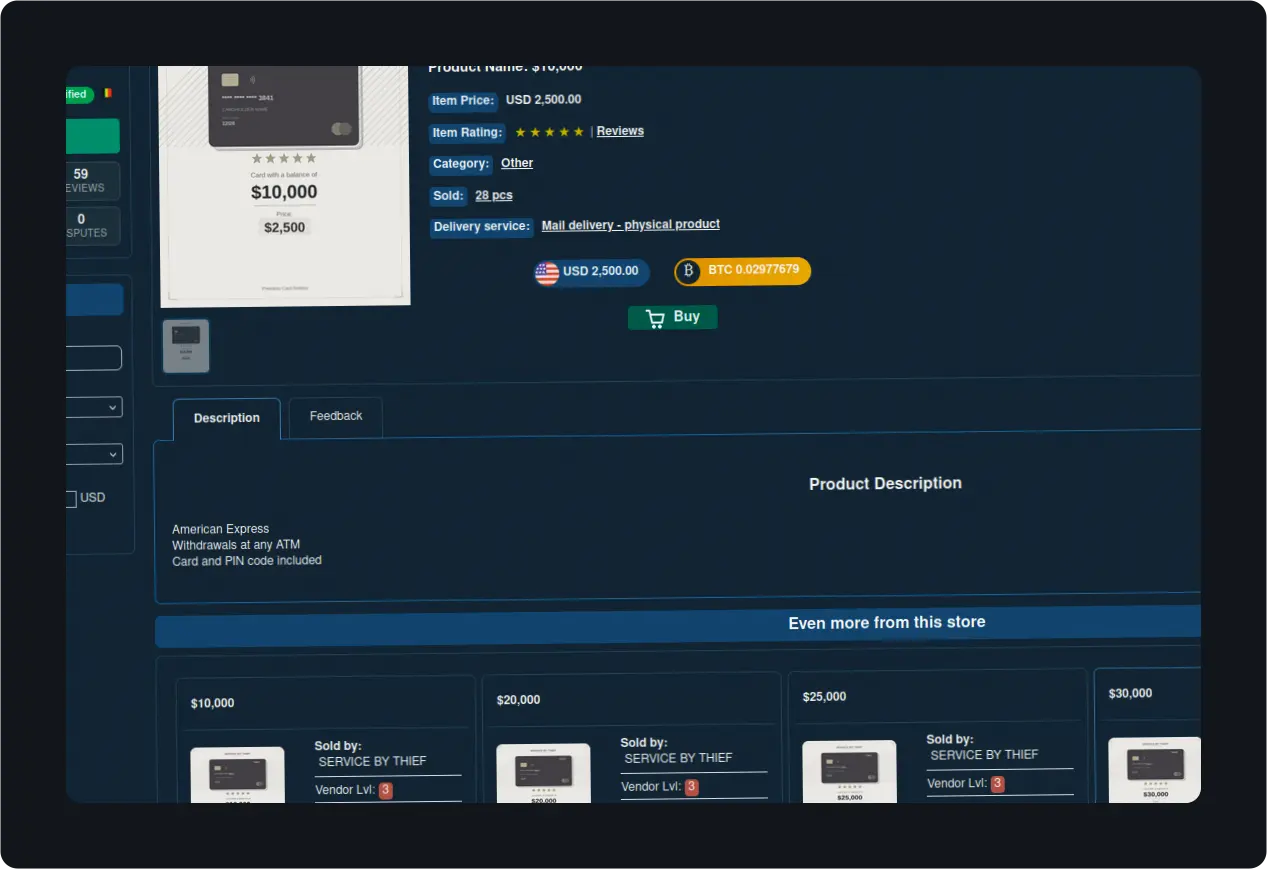
Task: Click the Sold label
Action: tap(448, 196)
